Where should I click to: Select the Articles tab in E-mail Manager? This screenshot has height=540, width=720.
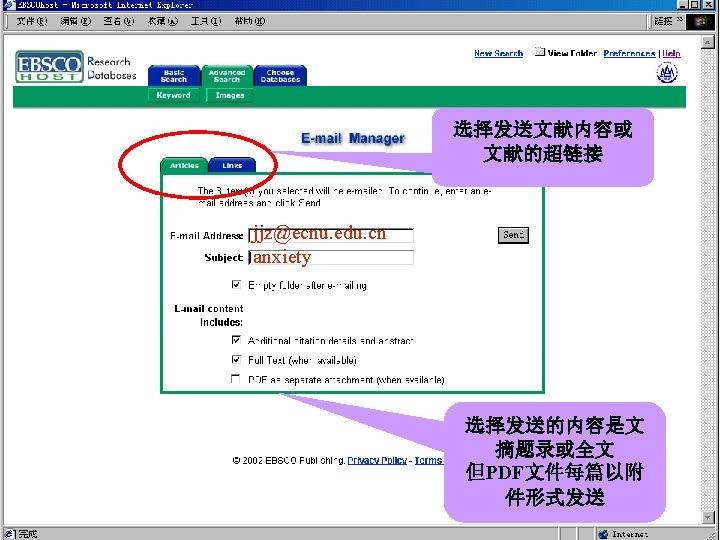tap(184, 165)
